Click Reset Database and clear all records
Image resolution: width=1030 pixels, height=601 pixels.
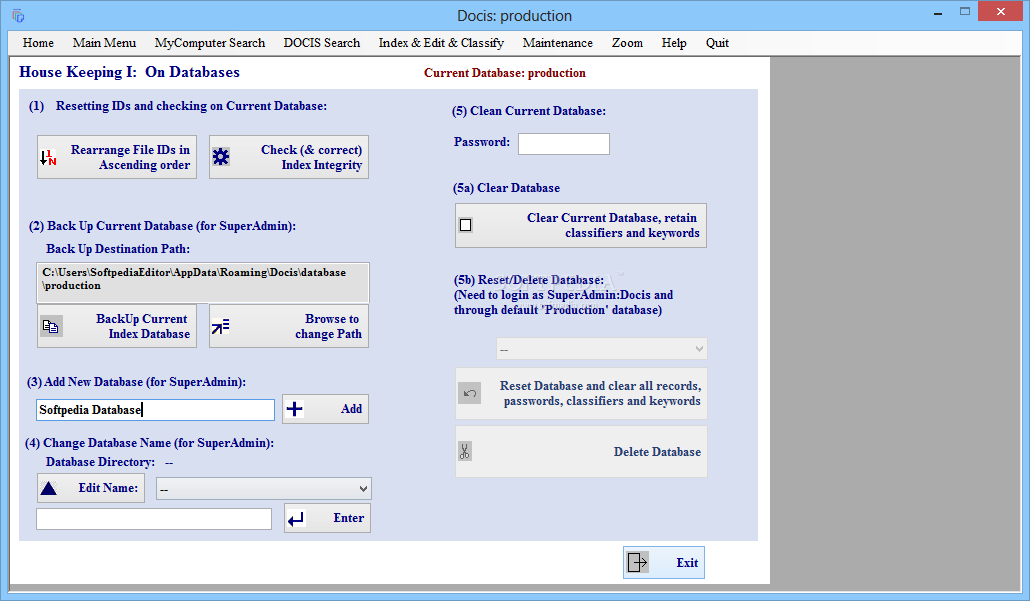coord(581,393)
